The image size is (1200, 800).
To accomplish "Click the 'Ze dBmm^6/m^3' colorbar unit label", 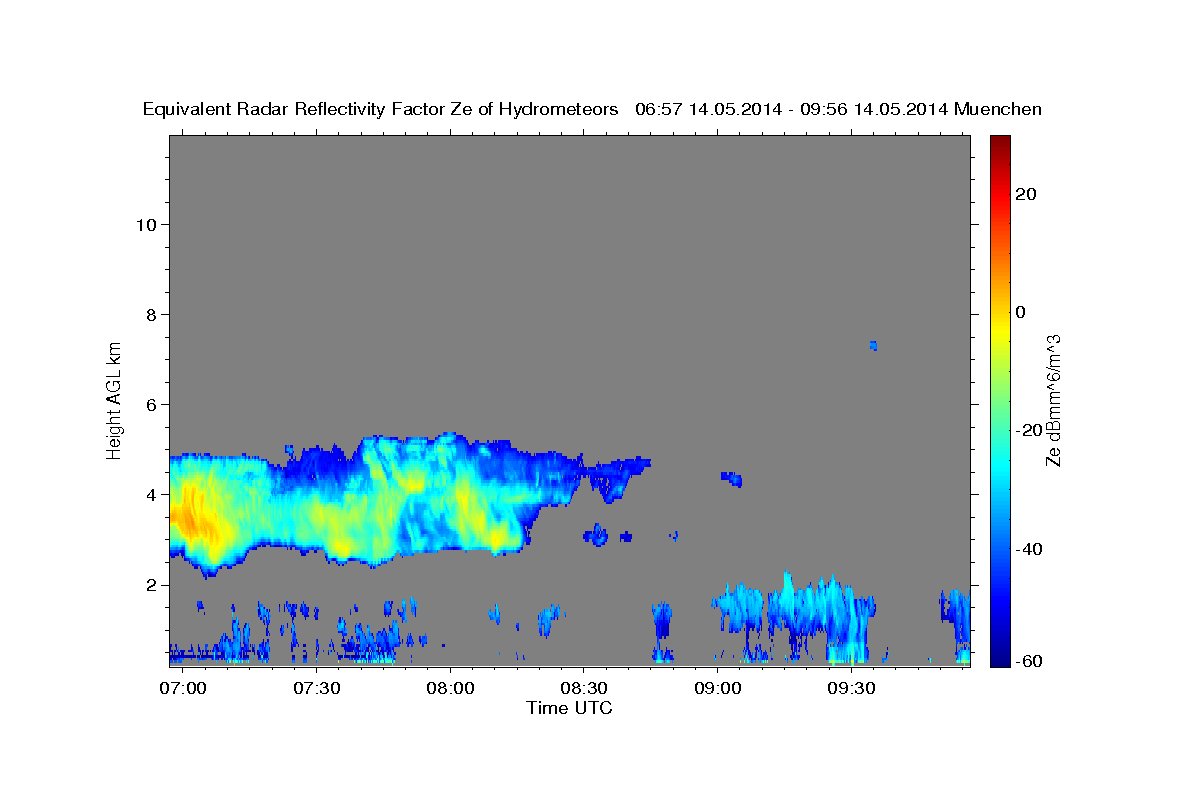I will (x=1053, y=400).
